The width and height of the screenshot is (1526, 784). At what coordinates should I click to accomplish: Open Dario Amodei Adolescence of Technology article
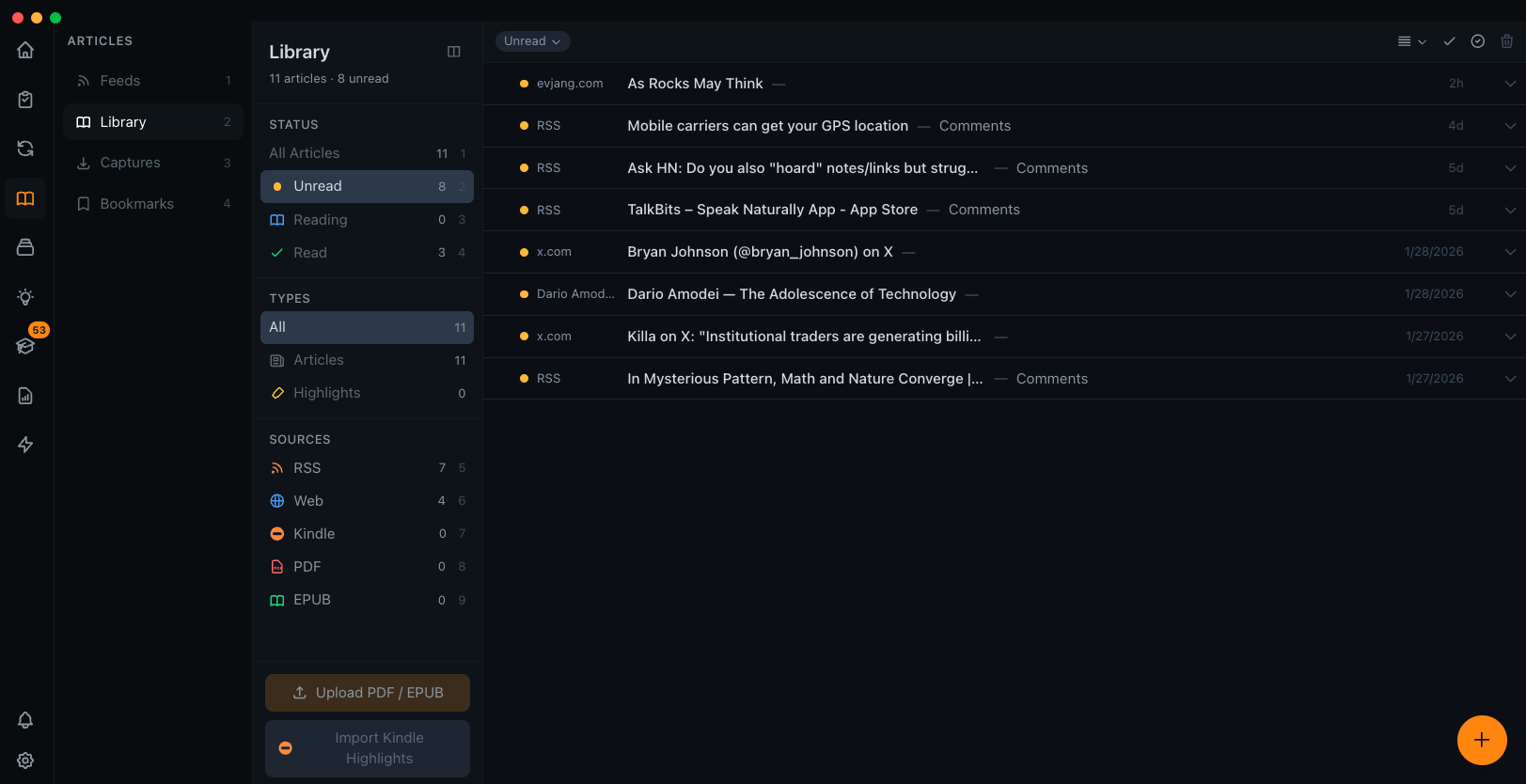791,294
